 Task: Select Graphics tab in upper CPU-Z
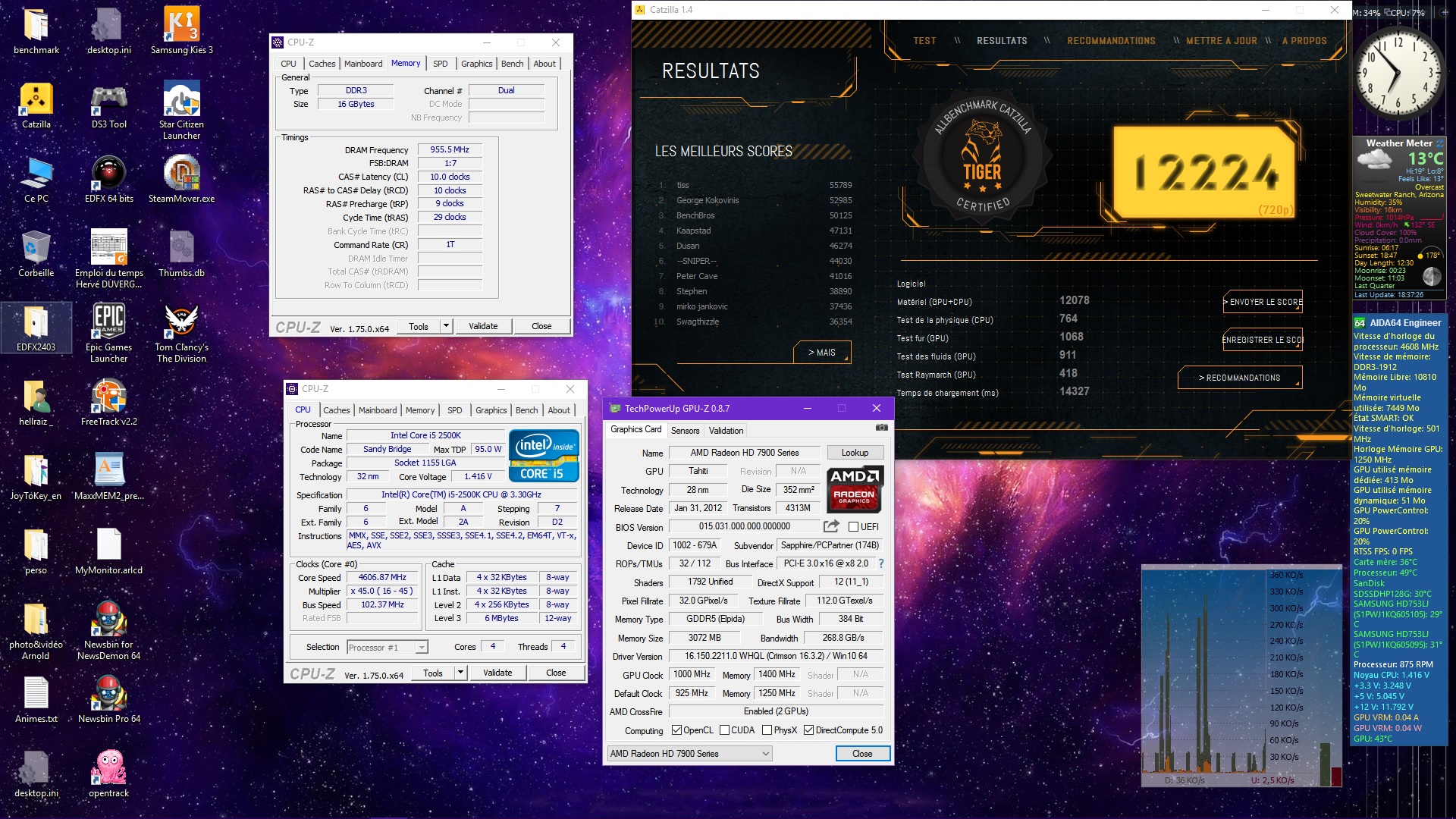476,64
